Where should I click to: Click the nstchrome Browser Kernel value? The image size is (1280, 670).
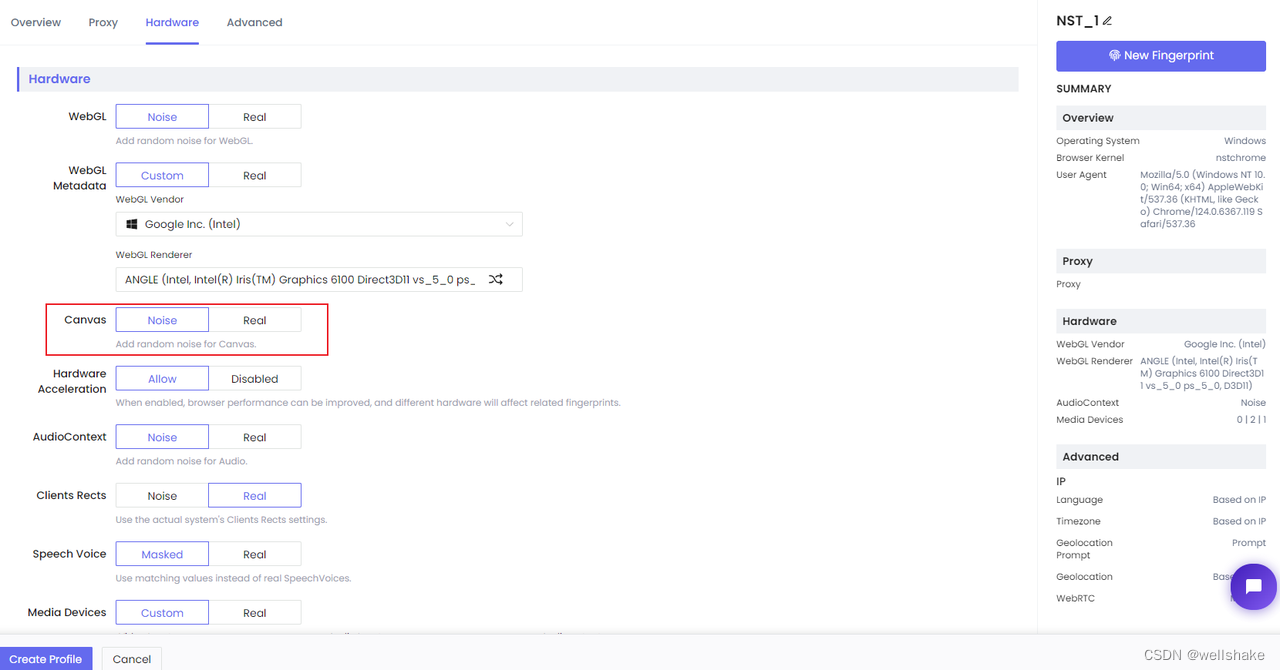click(x=1243, y=158)
